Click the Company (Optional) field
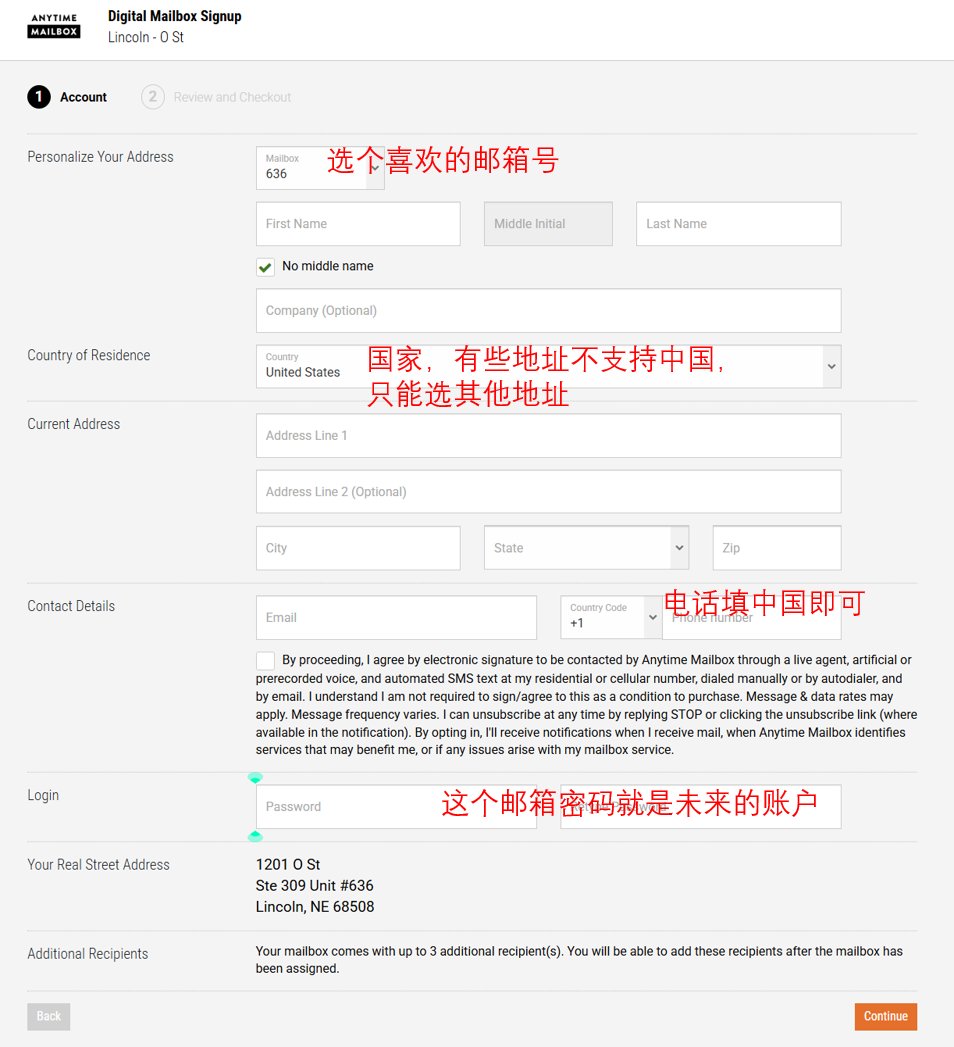The width and height of the screenshot is (954, 1047). tap(548, 310)
